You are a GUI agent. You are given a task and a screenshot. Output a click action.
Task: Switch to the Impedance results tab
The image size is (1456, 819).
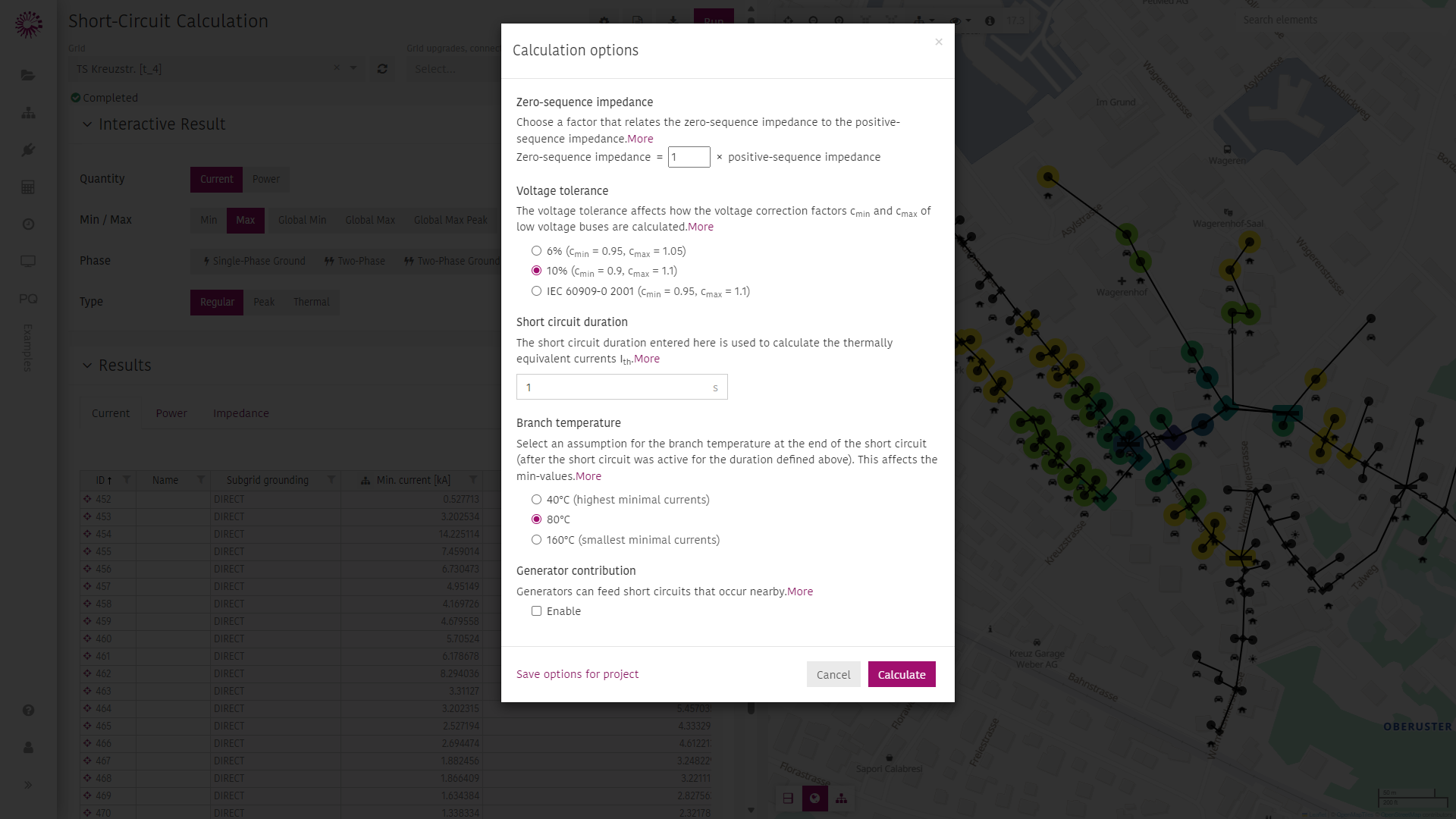pyautogui.click(x=241, y=413)
